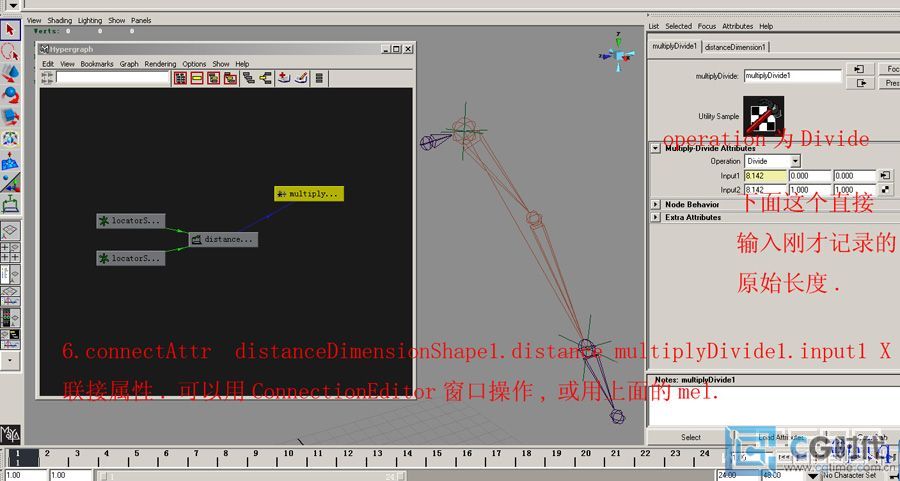
Task: Expand the Node Behavior section
Action: pyautogui.click(x=655, y=204)
